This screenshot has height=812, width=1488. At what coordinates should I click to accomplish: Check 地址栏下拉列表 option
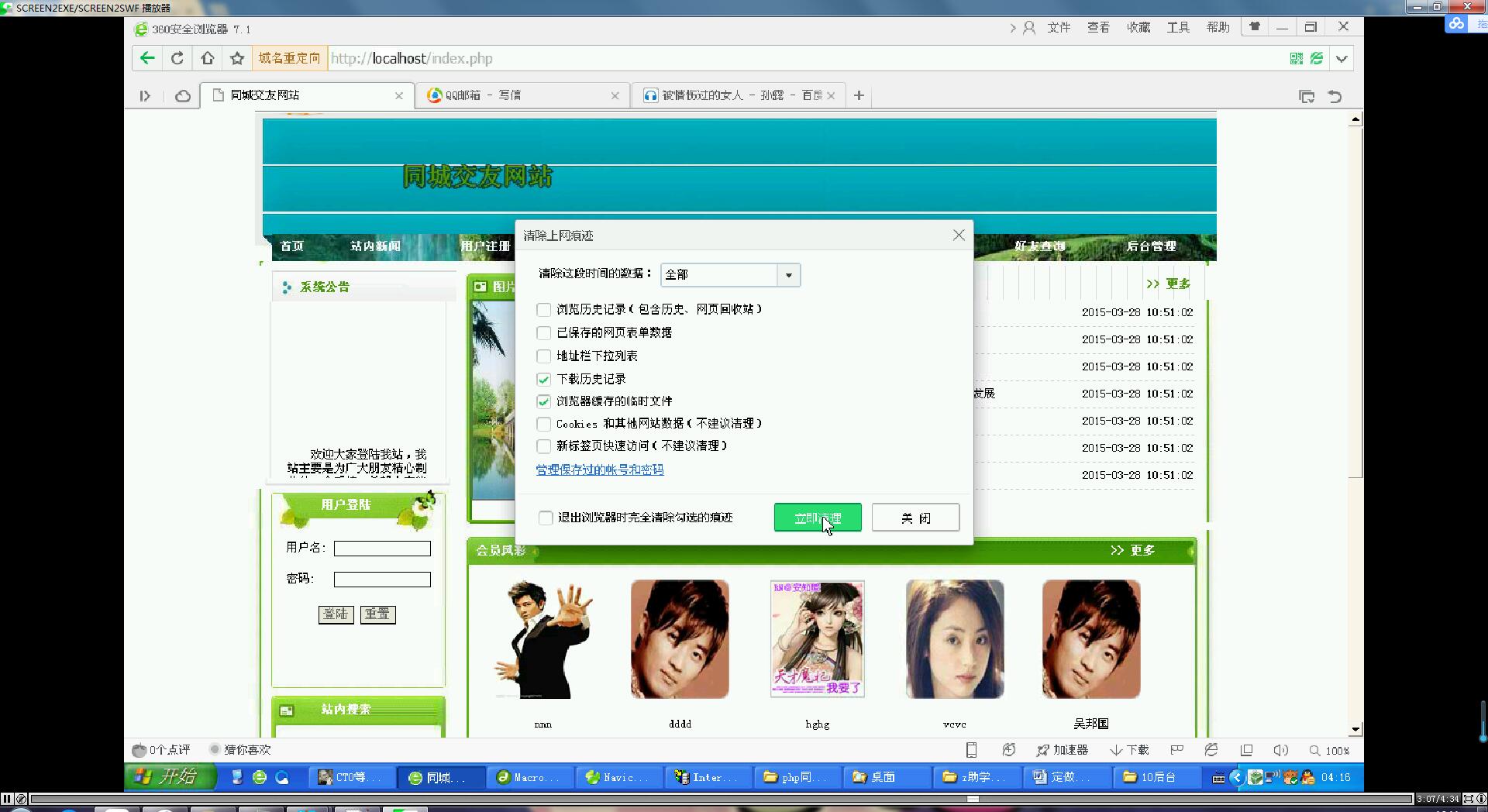tap(544, 356)
